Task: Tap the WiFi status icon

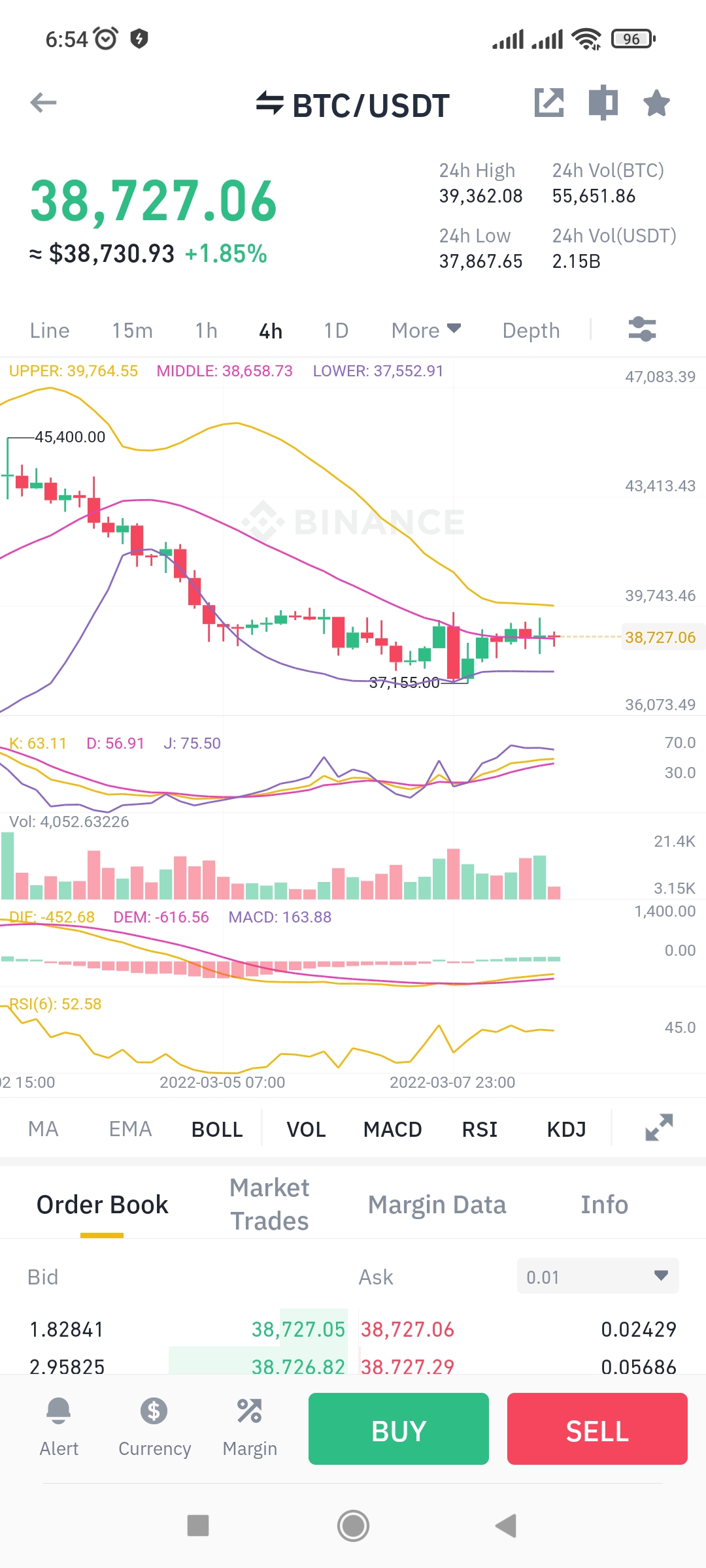Action: [586, 39]
